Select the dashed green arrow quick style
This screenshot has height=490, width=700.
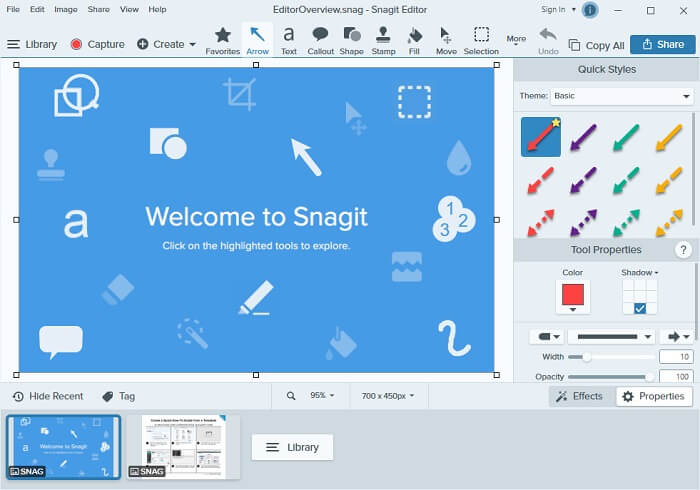click(x=626, y=180)
